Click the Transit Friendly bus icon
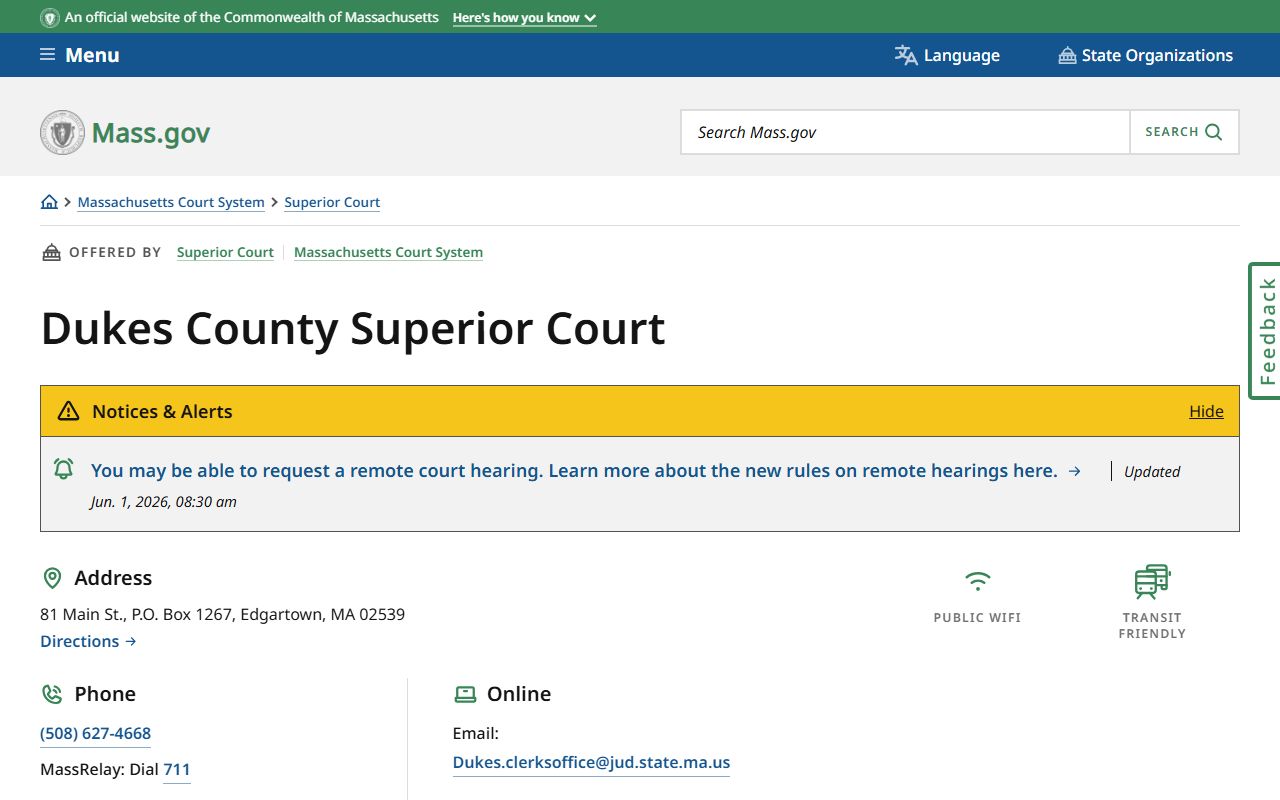1280x800 pixels. 1152,581
